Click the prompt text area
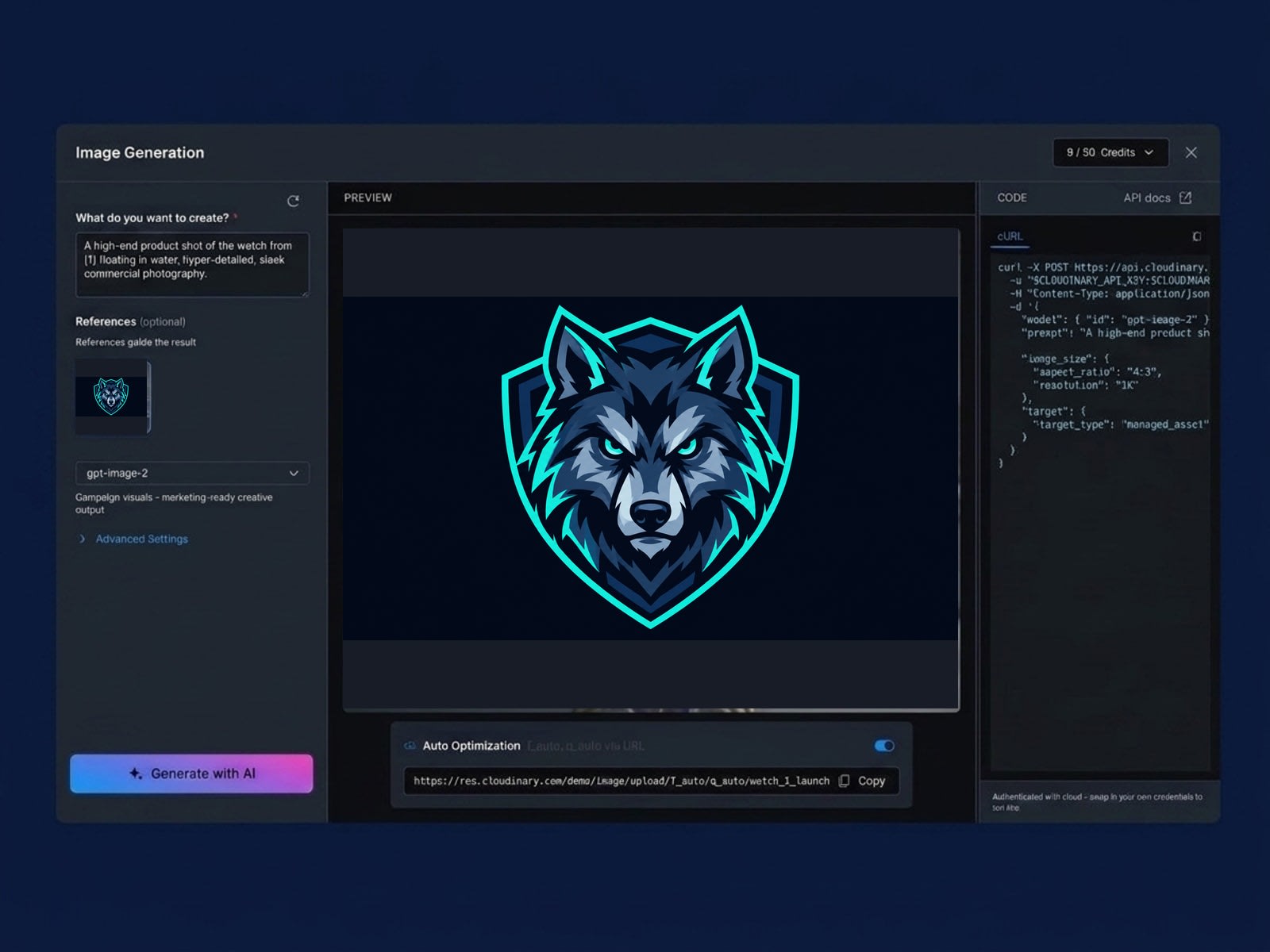 point(192,265)
